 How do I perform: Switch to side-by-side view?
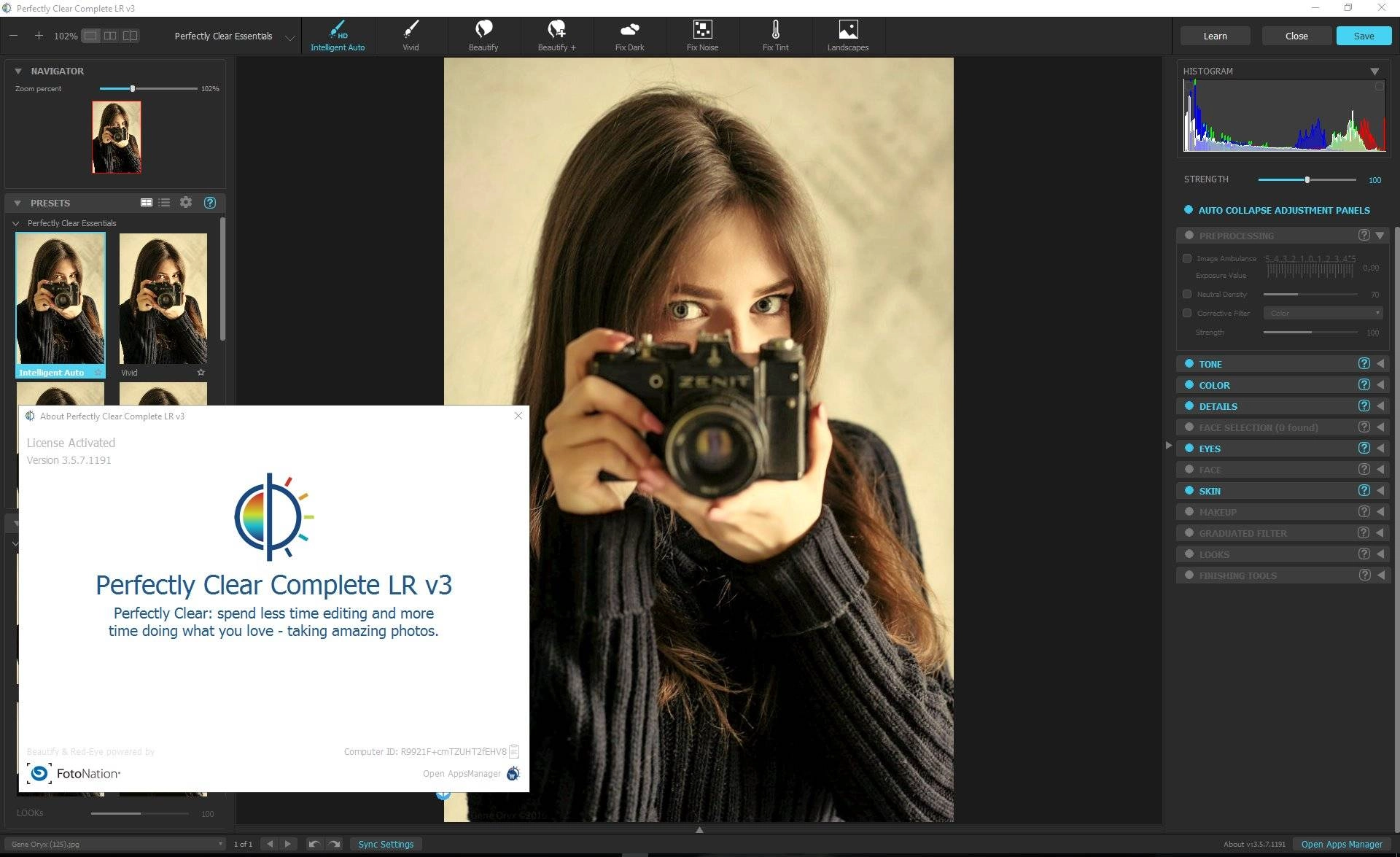pyautogui.click(x=130, y=36)
